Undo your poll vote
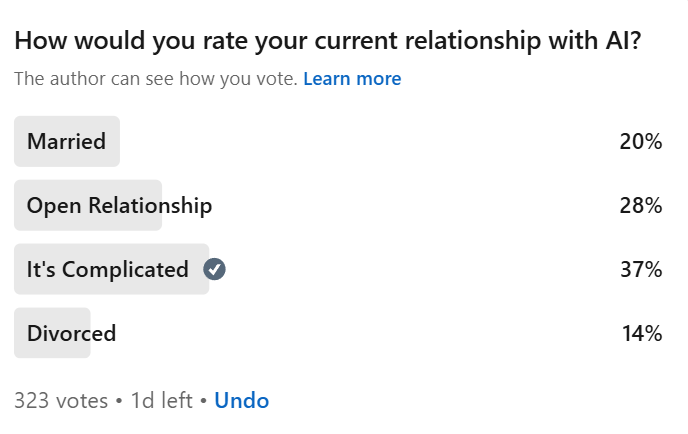The height and width of the screenshot is (434, 688). point(242,401)
